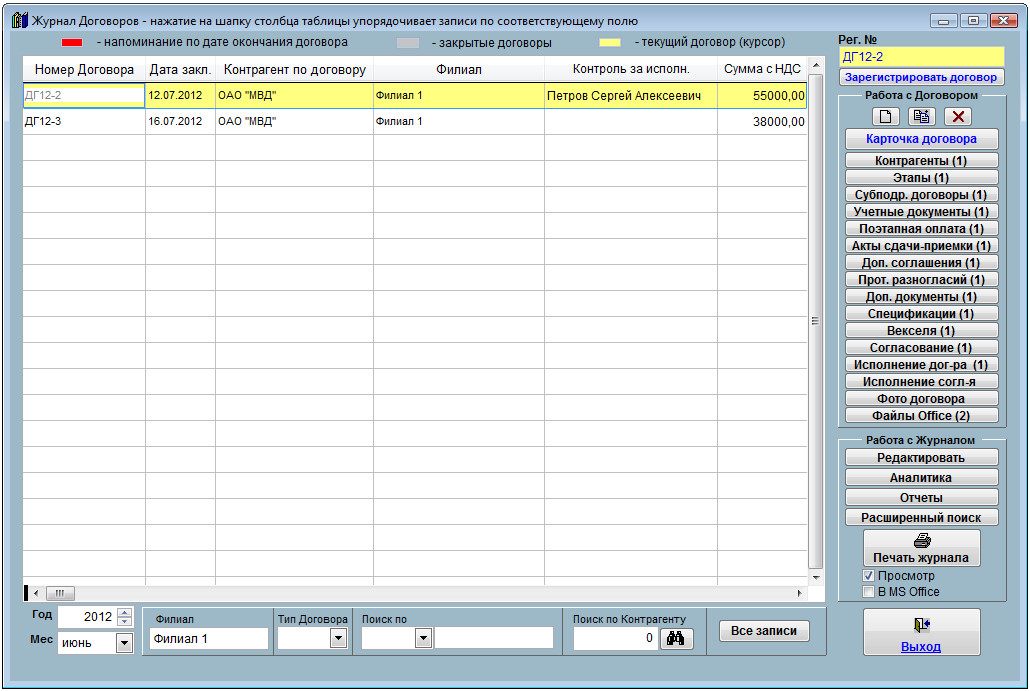Screen dimensions: 1030x691
Task: Open Прот. разногласий (1)
Action: tap(921, 280)
